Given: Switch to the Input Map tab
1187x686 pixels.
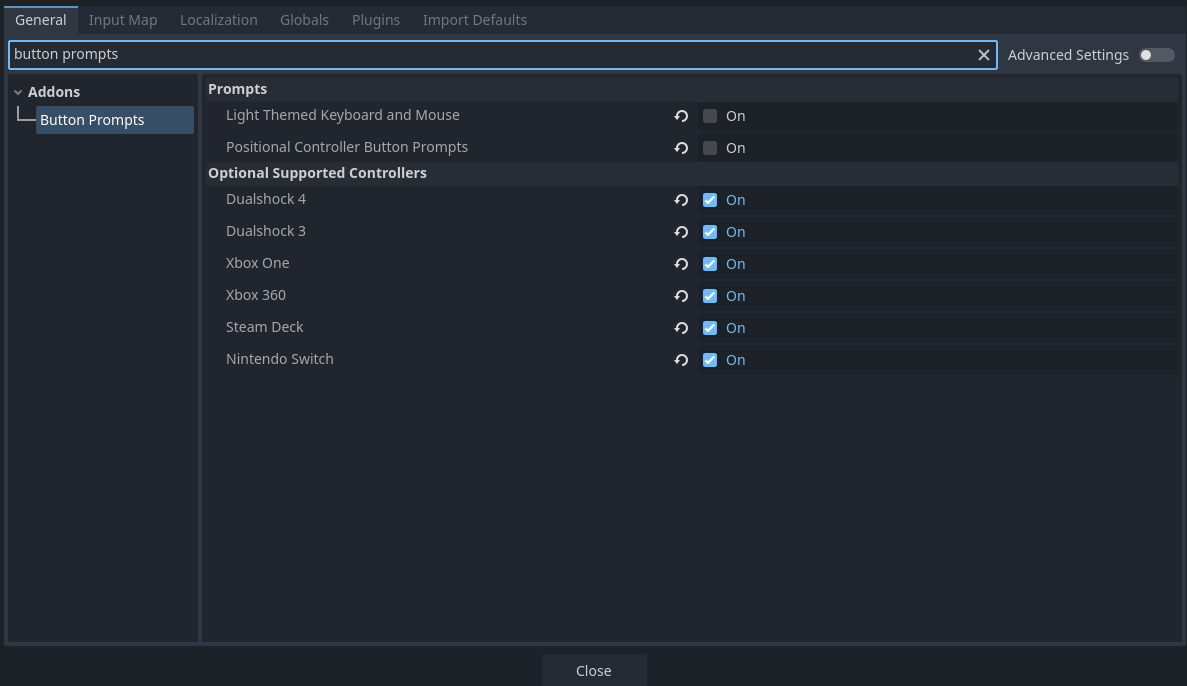Looking at the screenshot, I should (x=123, y=20).
